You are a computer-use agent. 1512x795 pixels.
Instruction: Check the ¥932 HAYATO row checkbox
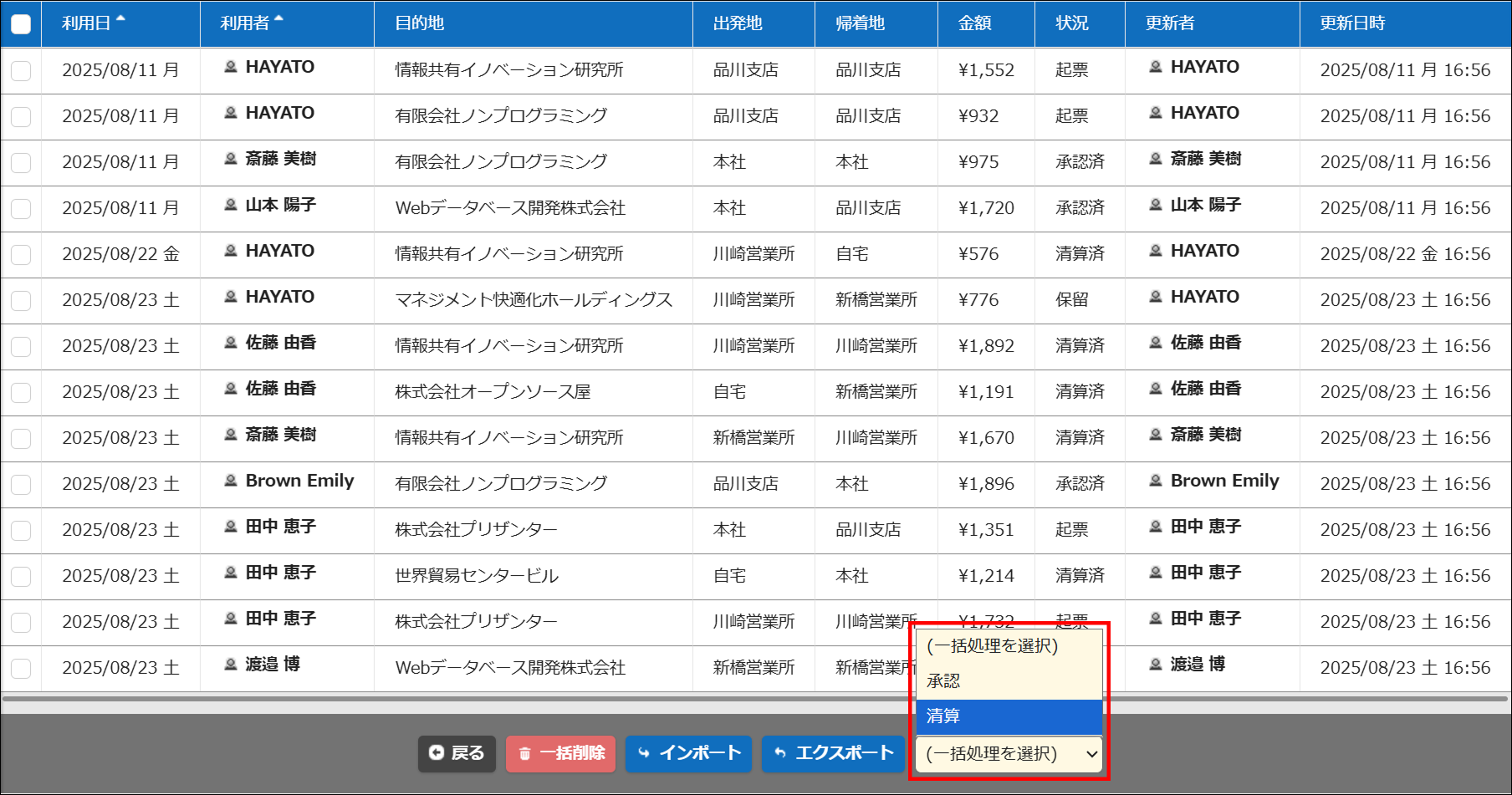(x=21, y=117)
